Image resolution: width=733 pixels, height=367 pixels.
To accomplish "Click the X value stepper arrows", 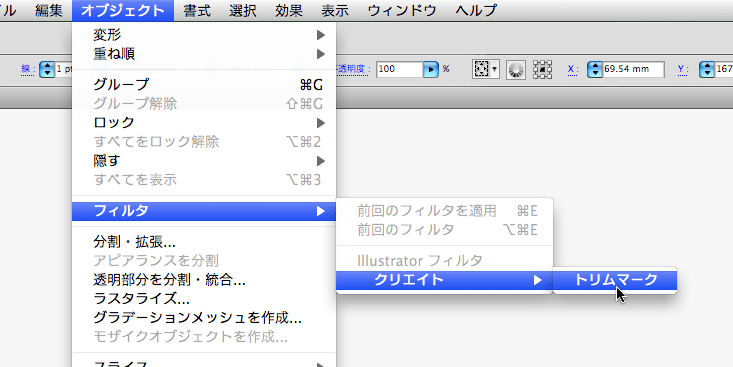I will 595,70.
